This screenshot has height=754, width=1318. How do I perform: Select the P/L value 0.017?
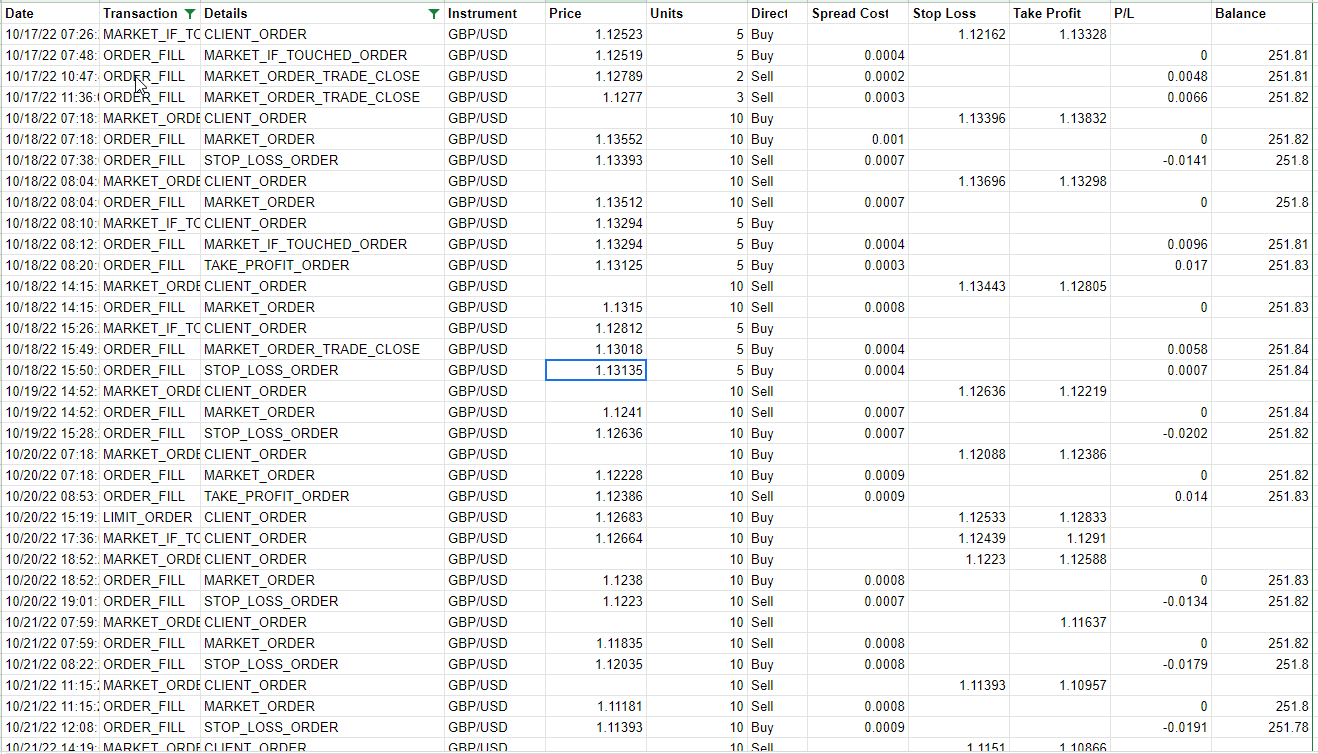tap(1161, 265)
